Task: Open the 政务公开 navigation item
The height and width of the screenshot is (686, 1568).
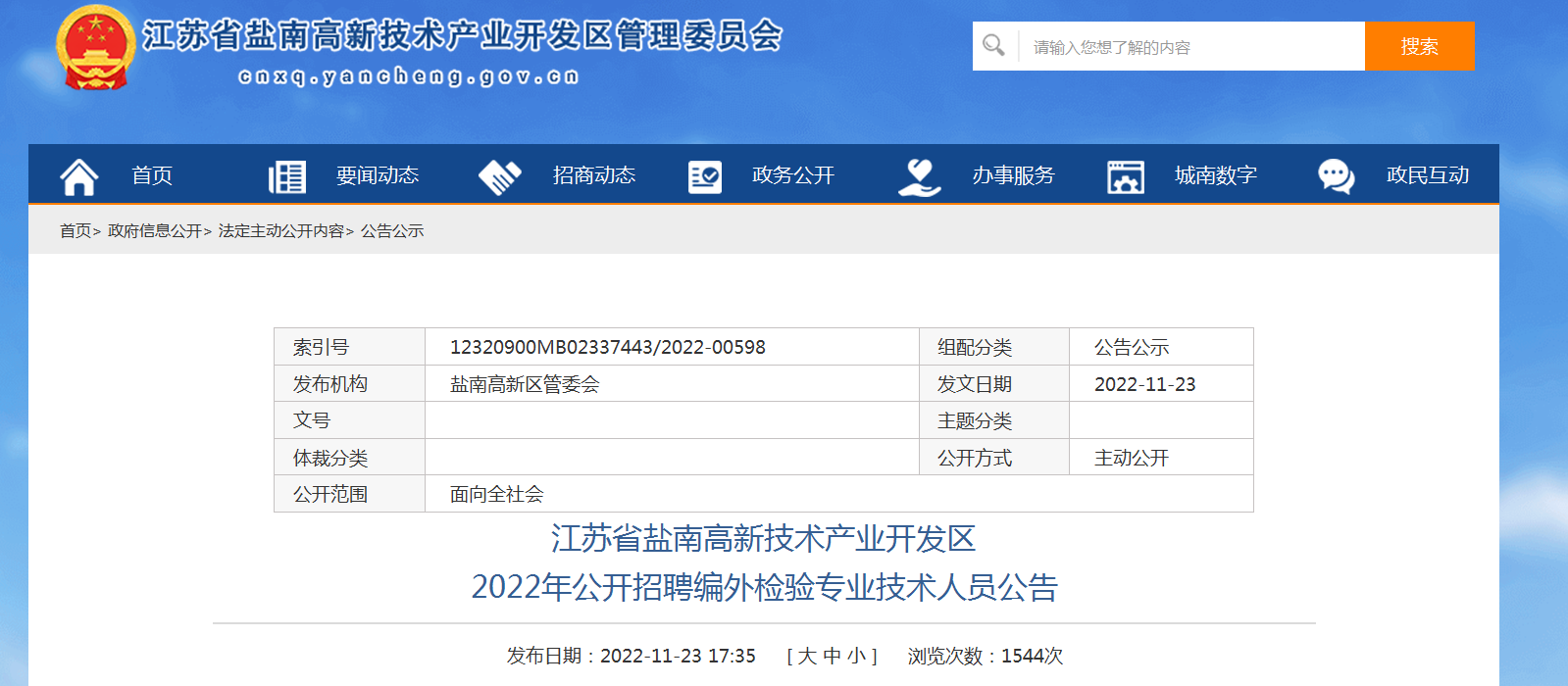Action: point(792,175)
